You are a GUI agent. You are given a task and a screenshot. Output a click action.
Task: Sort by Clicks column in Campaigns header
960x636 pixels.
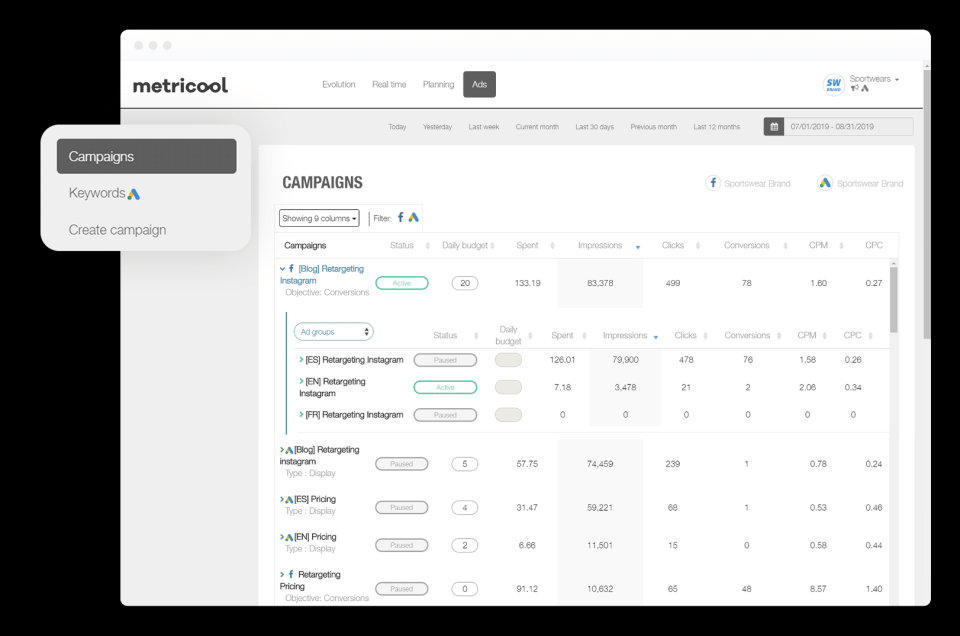click(x=697, y=245)
